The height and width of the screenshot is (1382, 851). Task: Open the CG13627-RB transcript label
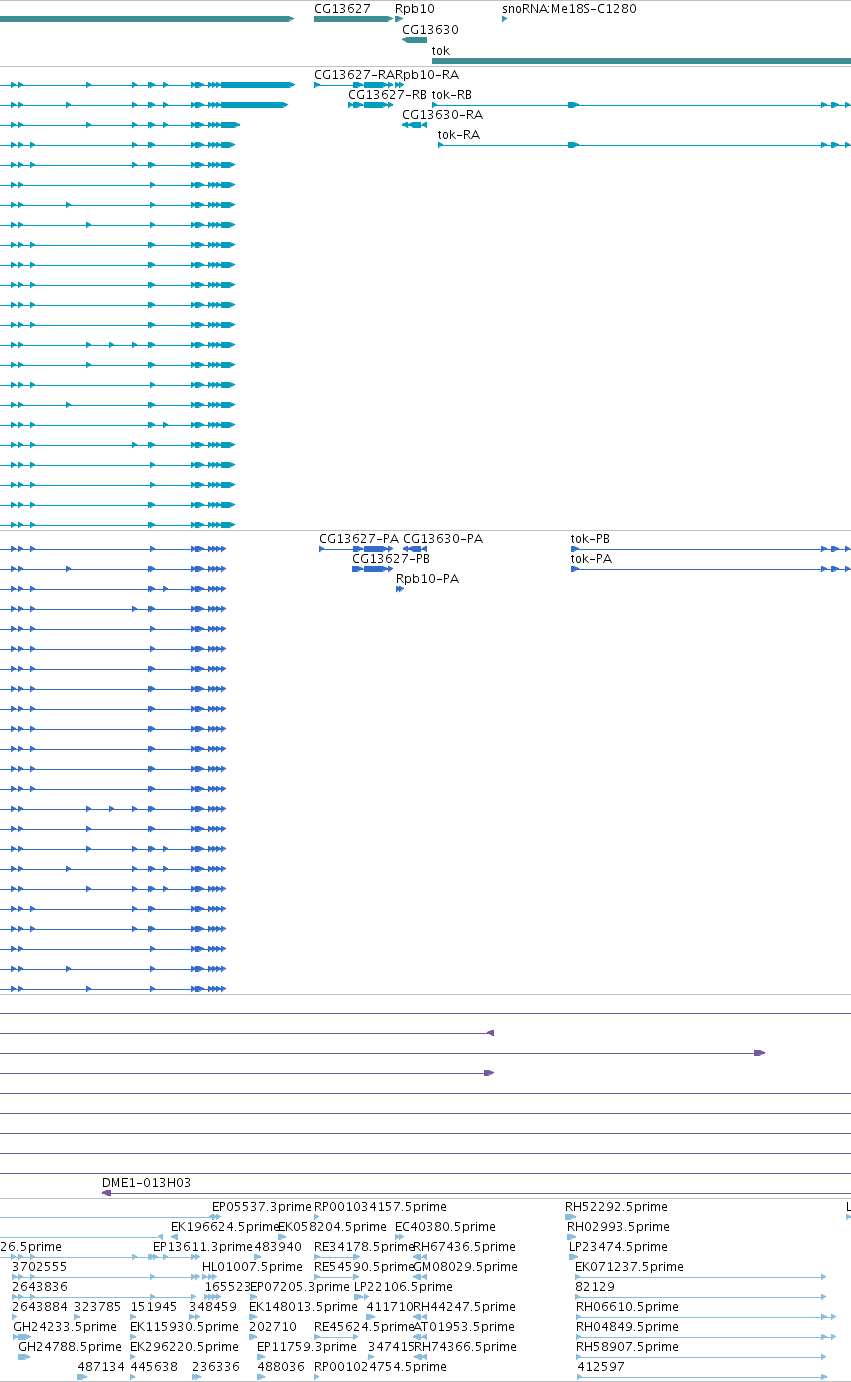(x=387, y=94)
